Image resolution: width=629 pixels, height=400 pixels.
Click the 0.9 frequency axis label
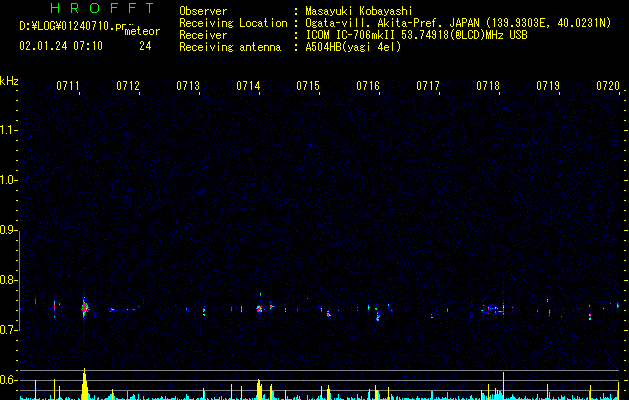tap(9, 230)
